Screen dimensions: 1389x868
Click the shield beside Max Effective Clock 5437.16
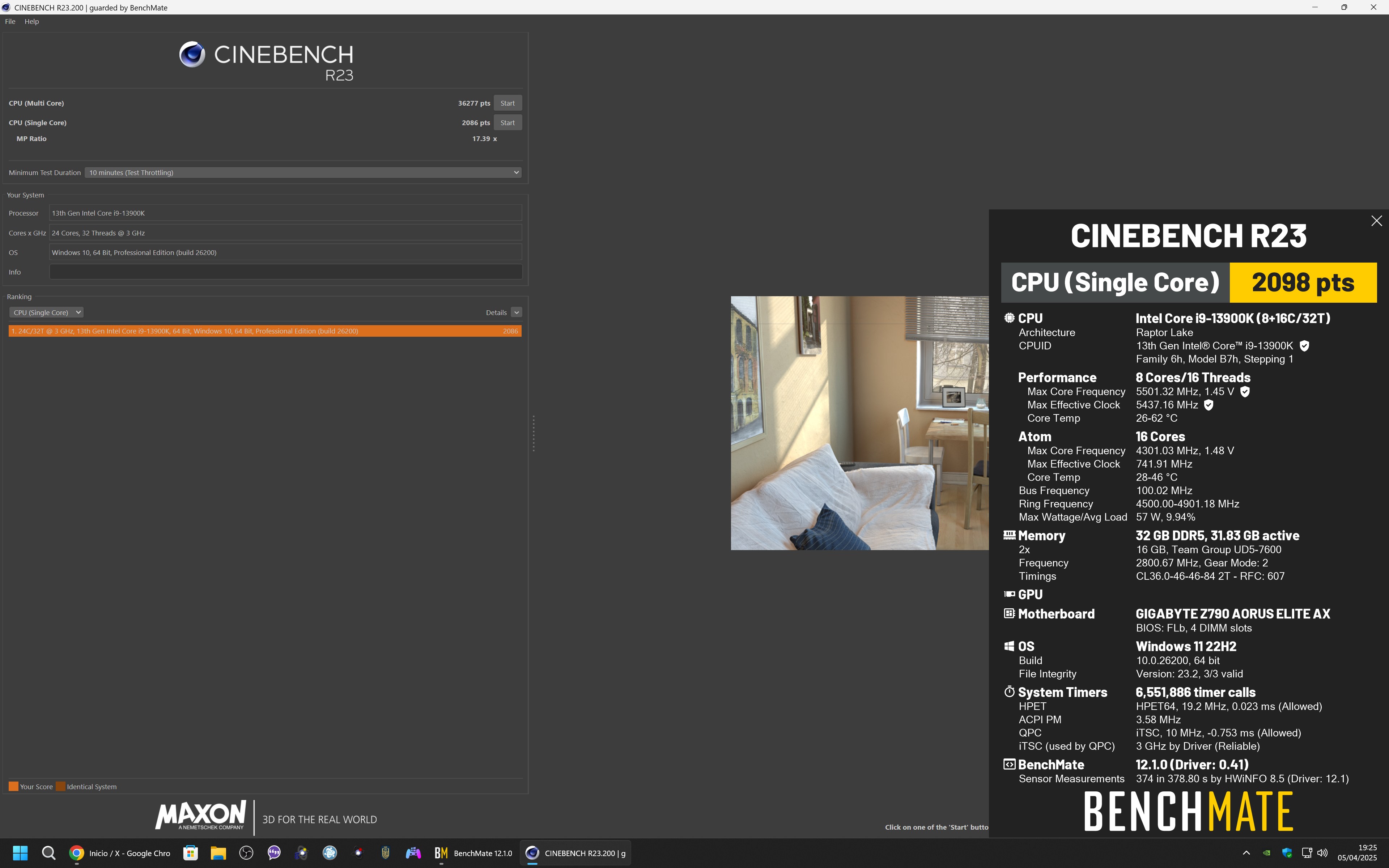tap(1209, 405)
